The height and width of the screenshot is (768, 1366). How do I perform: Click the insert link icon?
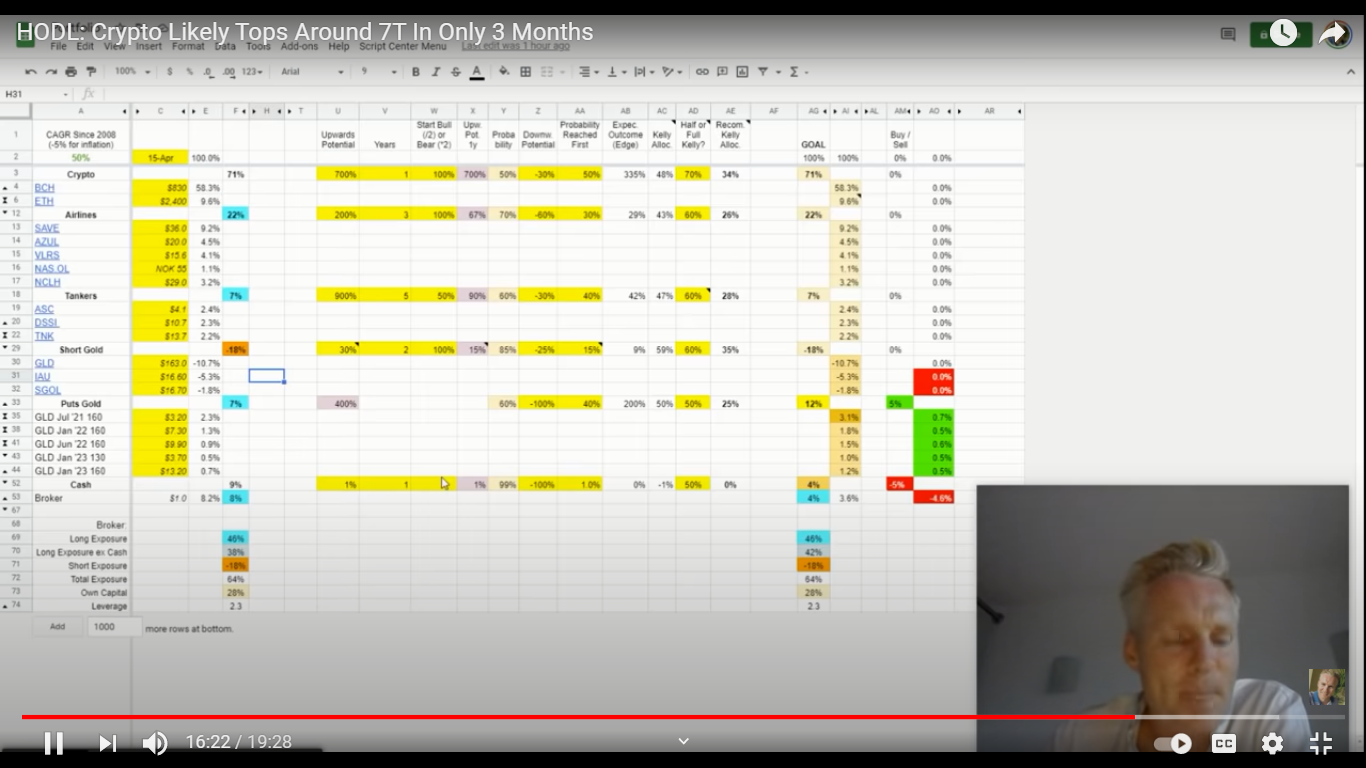702,72
